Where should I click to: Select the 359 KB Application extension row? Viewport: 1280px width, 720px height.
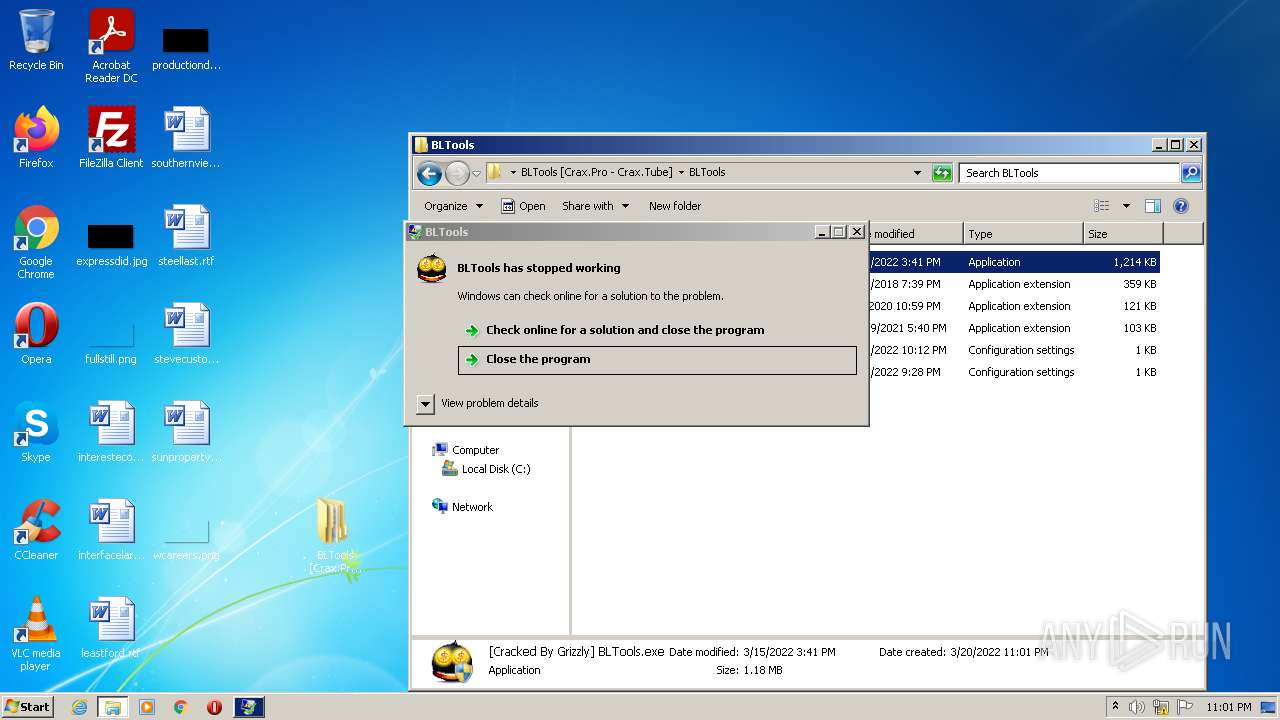(x=1013, y=284)
